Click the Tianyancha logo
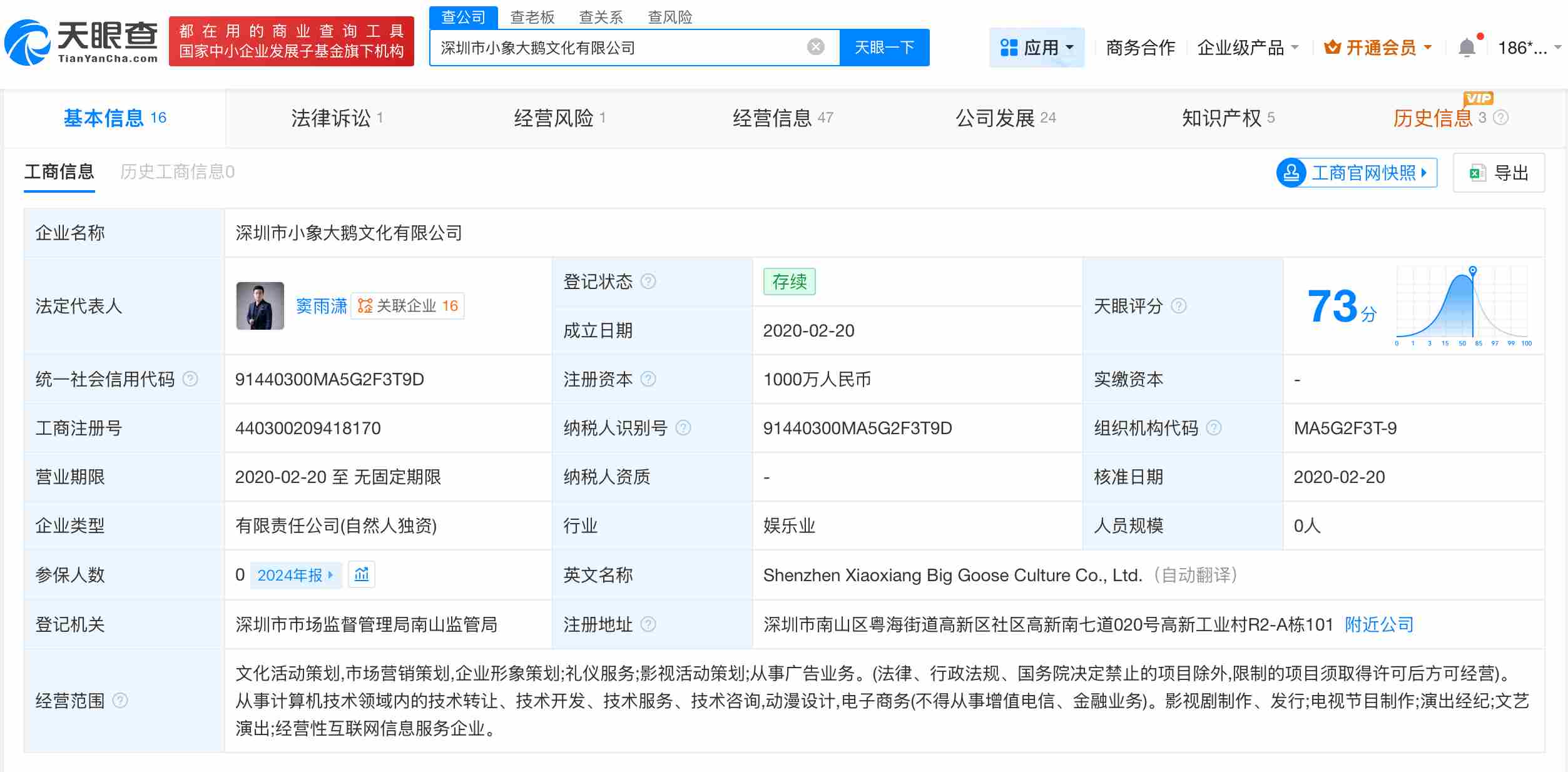The width and height of the screenshot is (1568, 772). 81,42
